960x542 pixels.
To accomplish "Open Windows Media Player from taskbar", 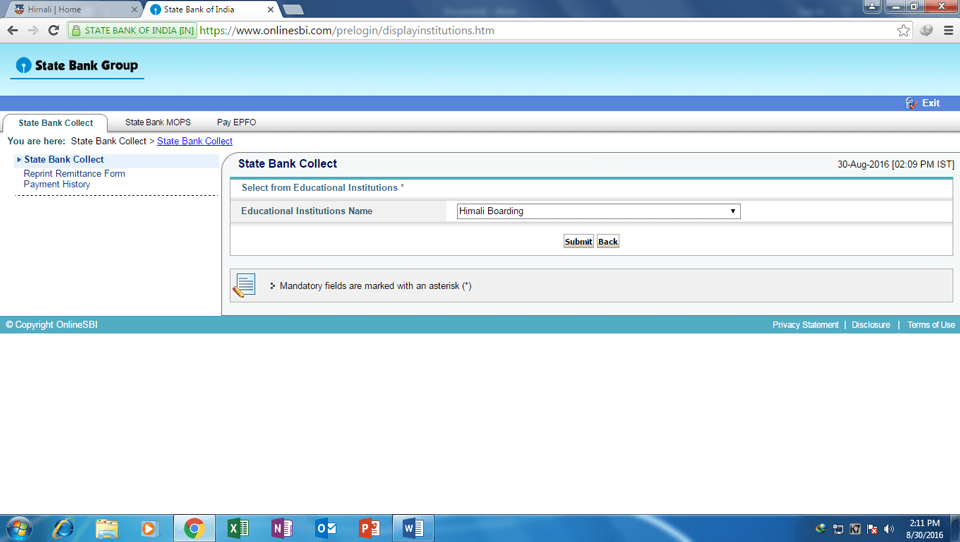I will (x=149, y=528).
